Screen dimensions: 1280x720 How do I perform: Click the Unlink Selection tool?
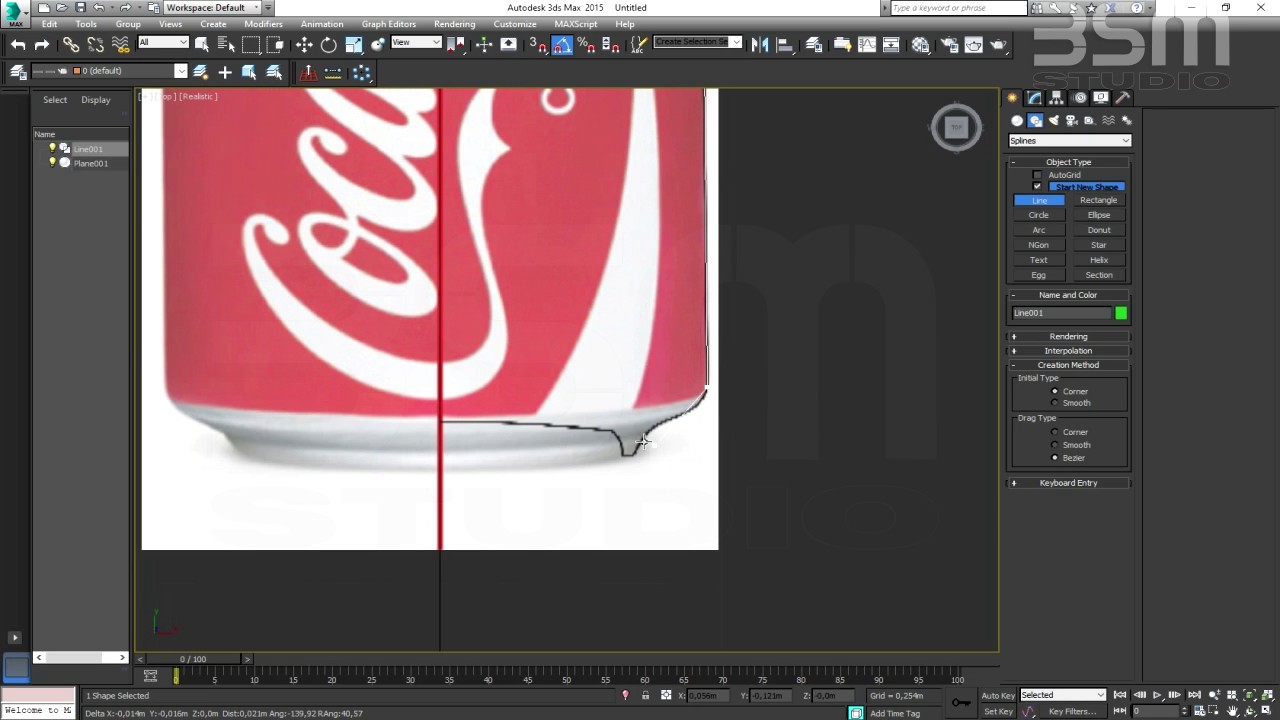[96, 44]
